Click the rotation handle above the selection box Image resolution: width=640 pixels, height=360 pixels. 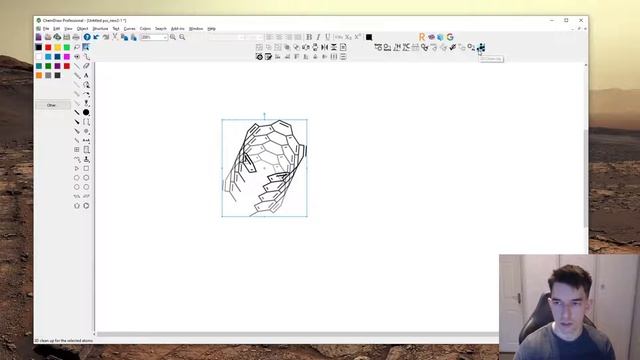pos(264,115)
